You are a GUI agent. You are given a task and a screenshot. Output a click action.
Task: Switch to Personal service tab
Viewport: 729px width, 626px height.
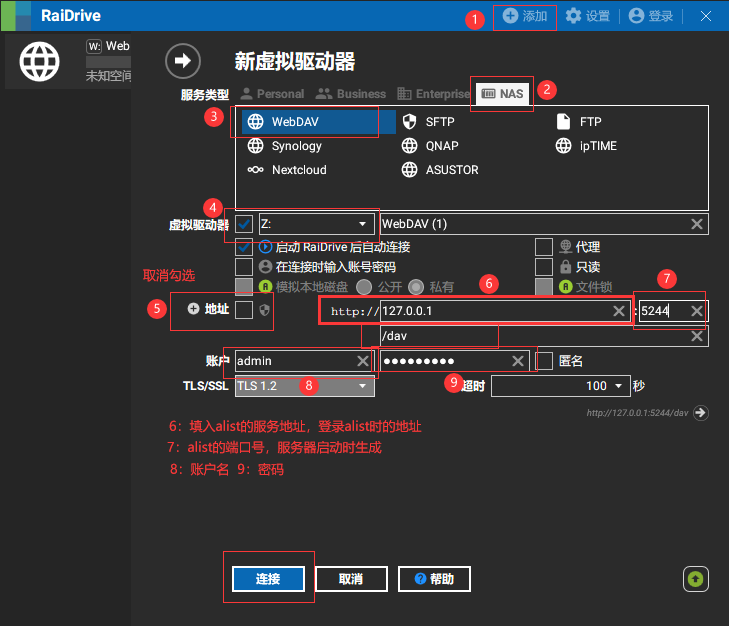(x=272, y=94)
